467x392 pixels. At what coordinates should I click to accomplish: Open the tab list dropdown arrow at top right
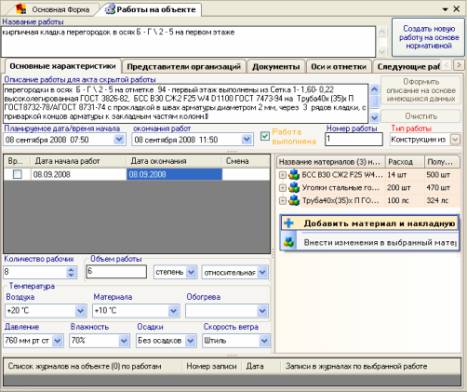tap(445, 9)
